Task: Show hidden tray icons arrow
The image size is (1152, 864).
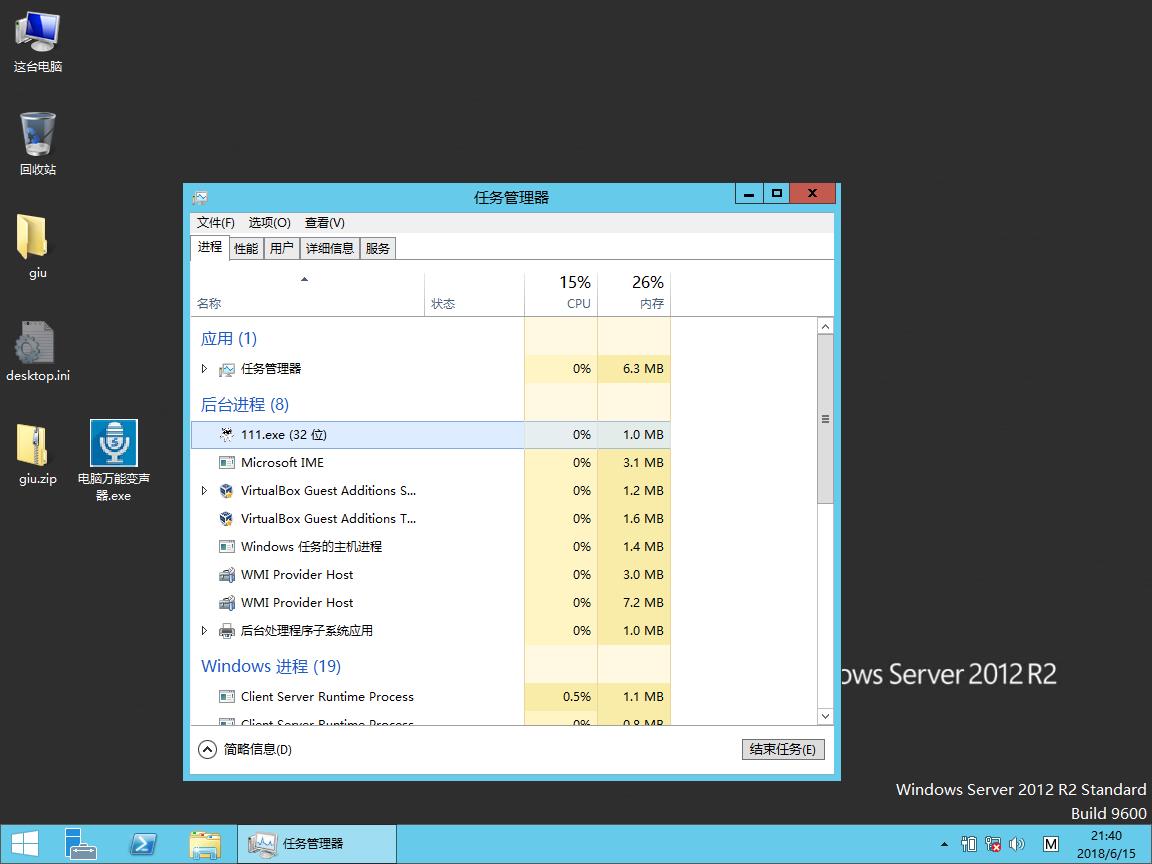Action: (x=944, y=843)
